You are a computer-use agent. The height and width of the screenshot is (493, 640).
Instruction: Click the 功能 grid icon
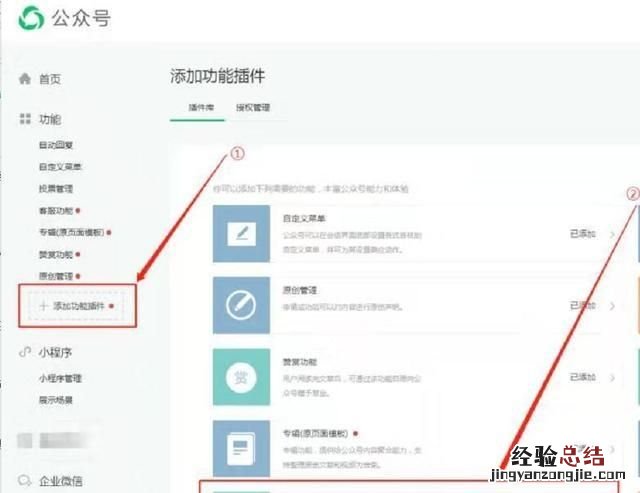pos(25,119)
